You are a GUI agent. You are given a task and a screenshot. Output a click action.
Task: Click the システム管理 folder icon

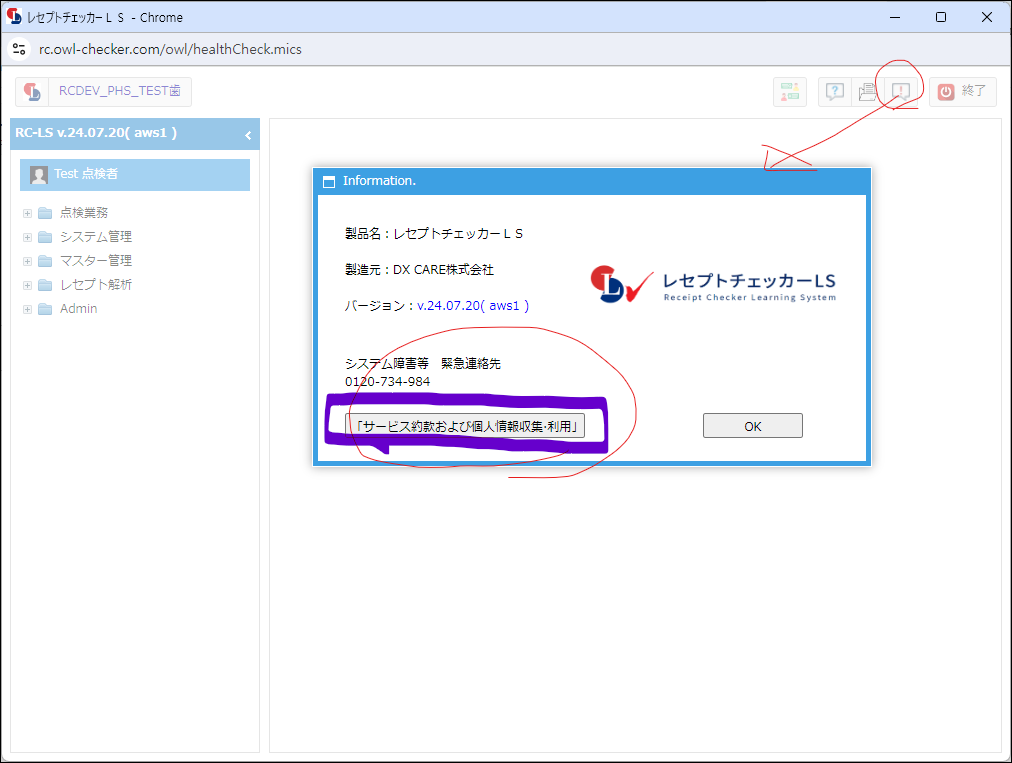coord(45,237)
